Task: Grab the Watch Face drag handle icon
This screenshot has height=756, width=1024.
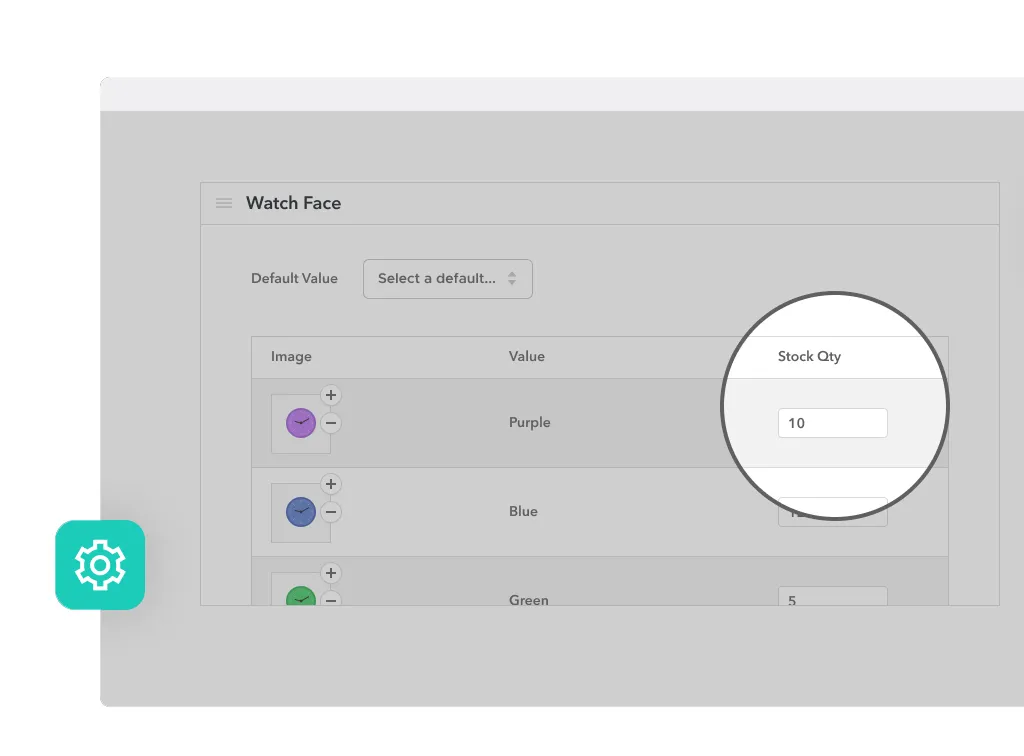Action: coord(224,203)
